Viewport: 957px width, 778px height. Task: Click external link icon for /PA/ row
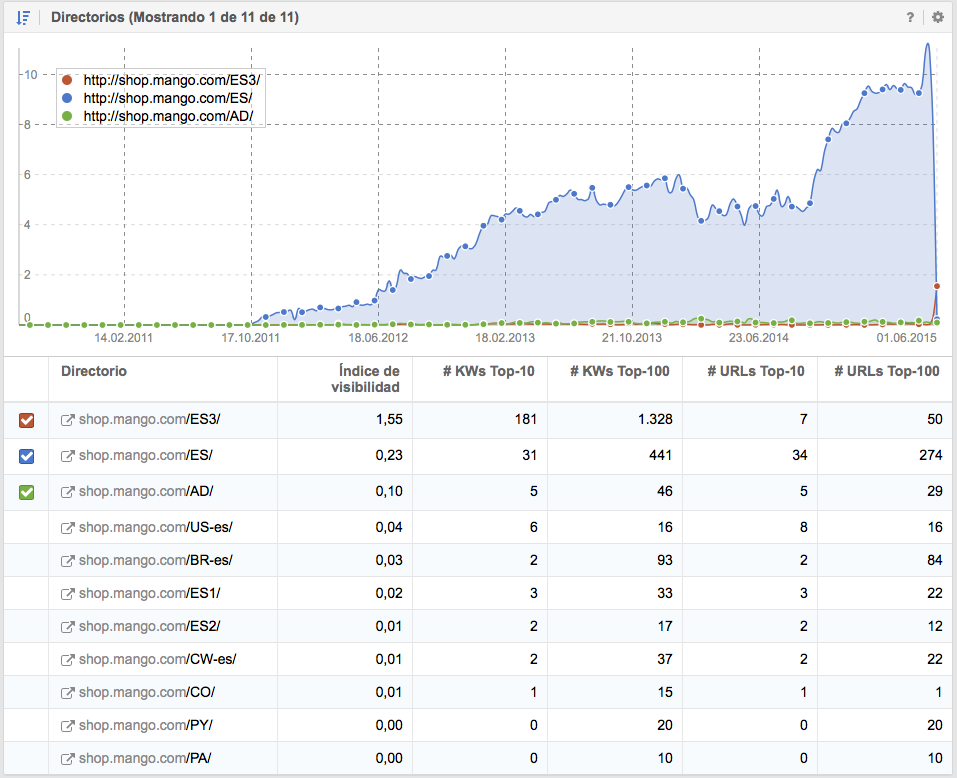[x=67, y=760]
